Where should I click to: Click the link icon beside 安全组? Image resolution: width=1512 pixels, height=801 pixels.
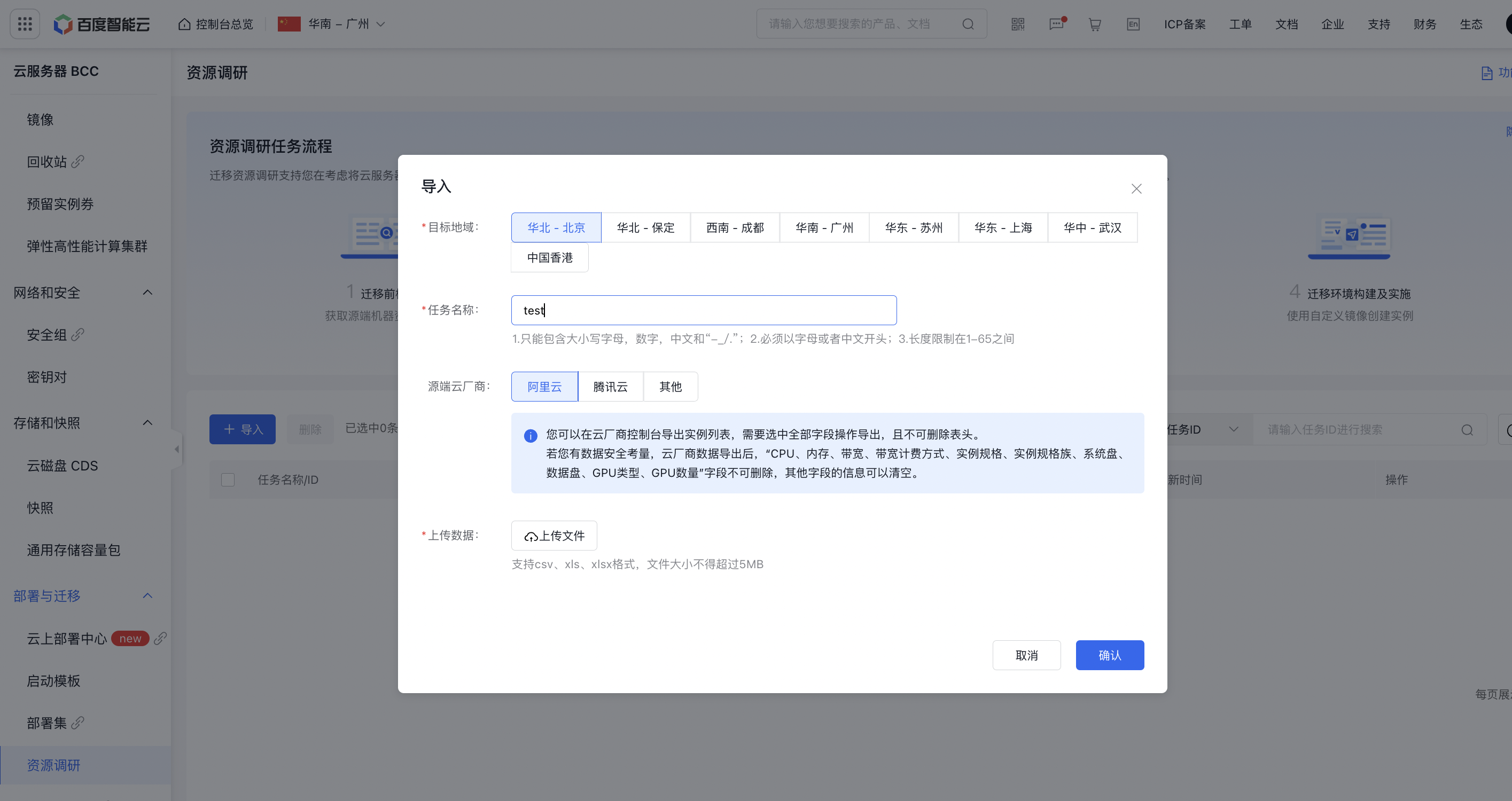pyautogui.click(x=78, y=334)
